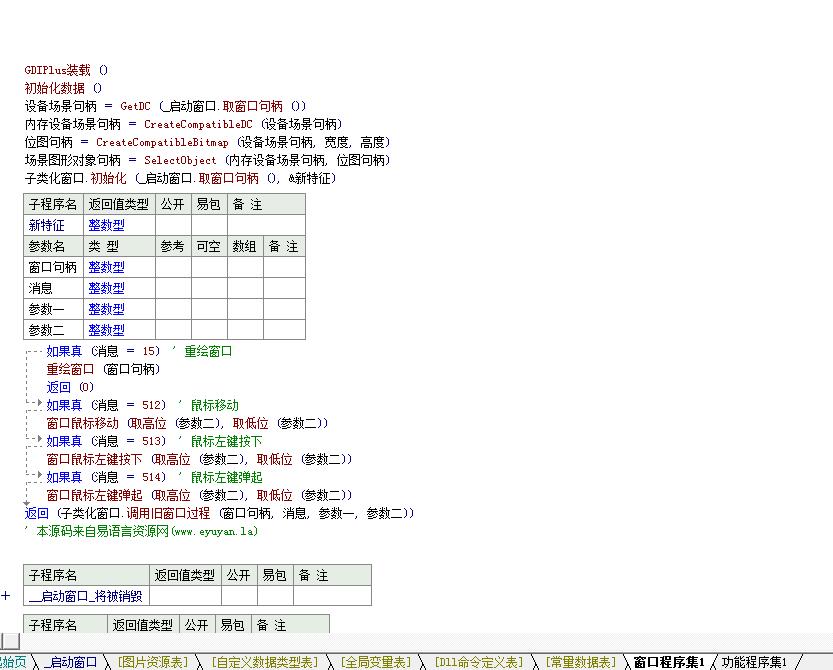The image size is (833, 670).
Task: Click the GetDC function call
Action: pos(135,106)
